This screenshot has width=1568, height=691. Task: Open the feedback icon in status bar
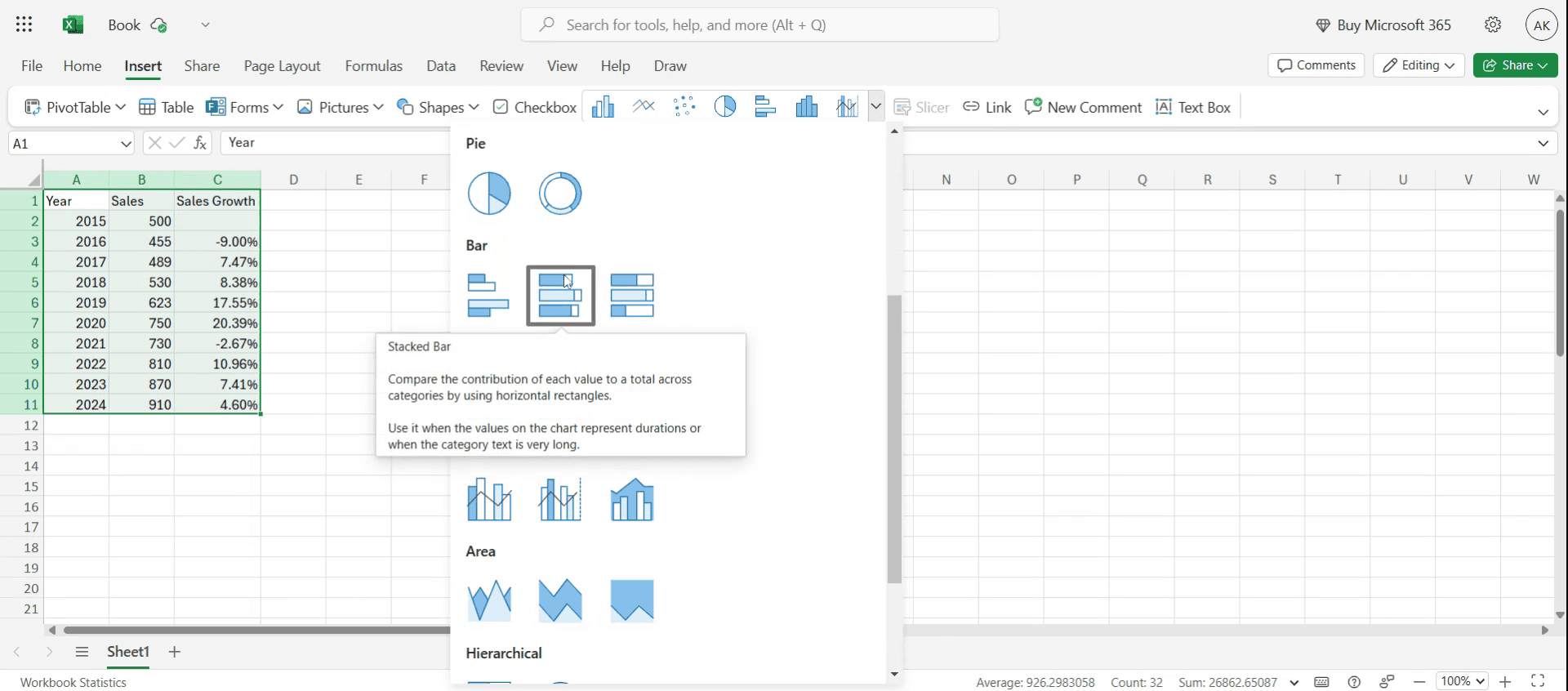(x=1387, y=682)
